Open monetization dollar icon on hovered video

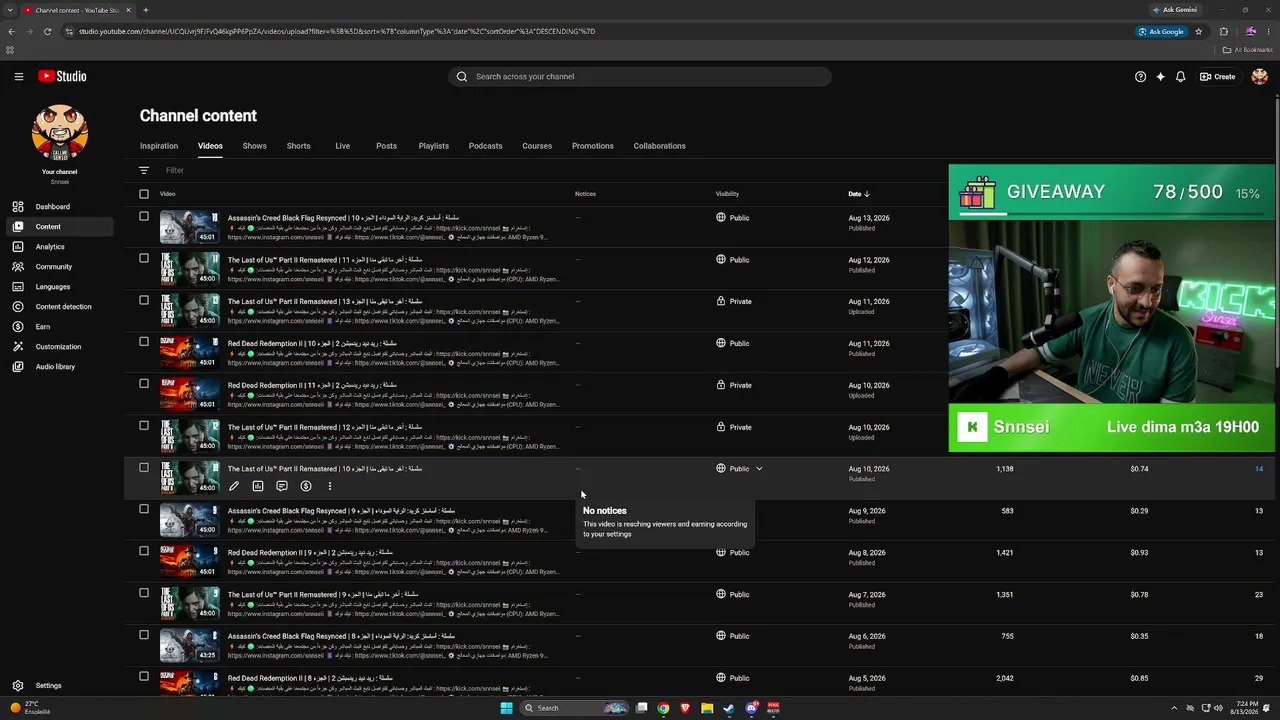[306, 486]
